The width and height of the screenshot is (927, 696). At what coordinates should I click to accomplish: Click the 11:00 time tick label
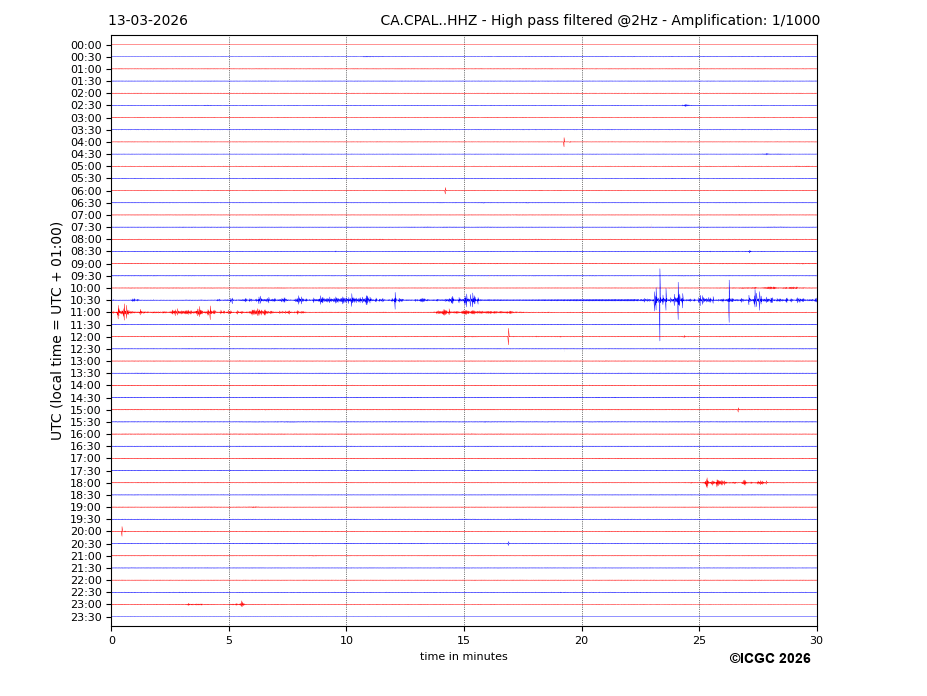click(86, 313)
